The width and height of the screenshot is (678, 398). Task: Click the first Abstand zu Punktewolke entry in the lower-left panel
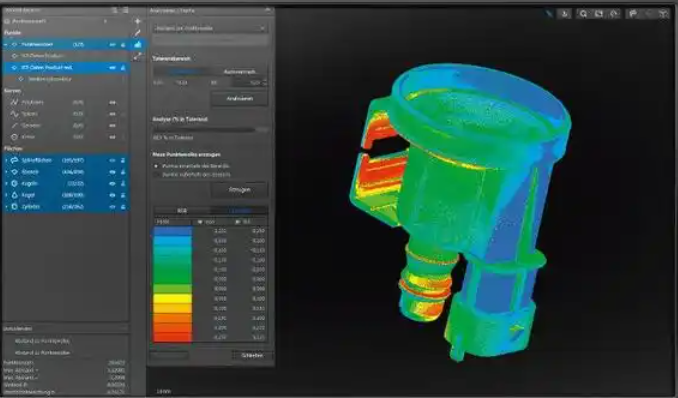pyautogui.click(x=42, y=341)
